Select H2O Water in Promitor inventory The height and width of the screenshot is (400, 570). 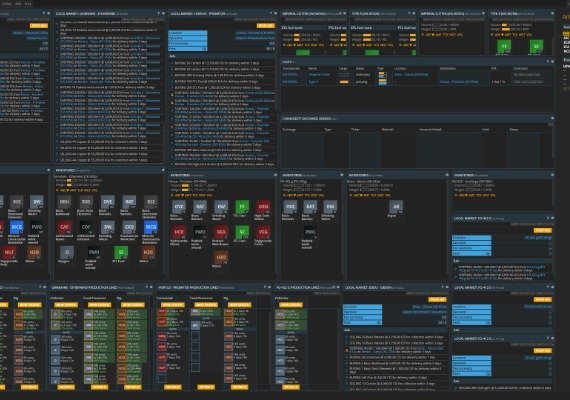[x=221, y=257]
